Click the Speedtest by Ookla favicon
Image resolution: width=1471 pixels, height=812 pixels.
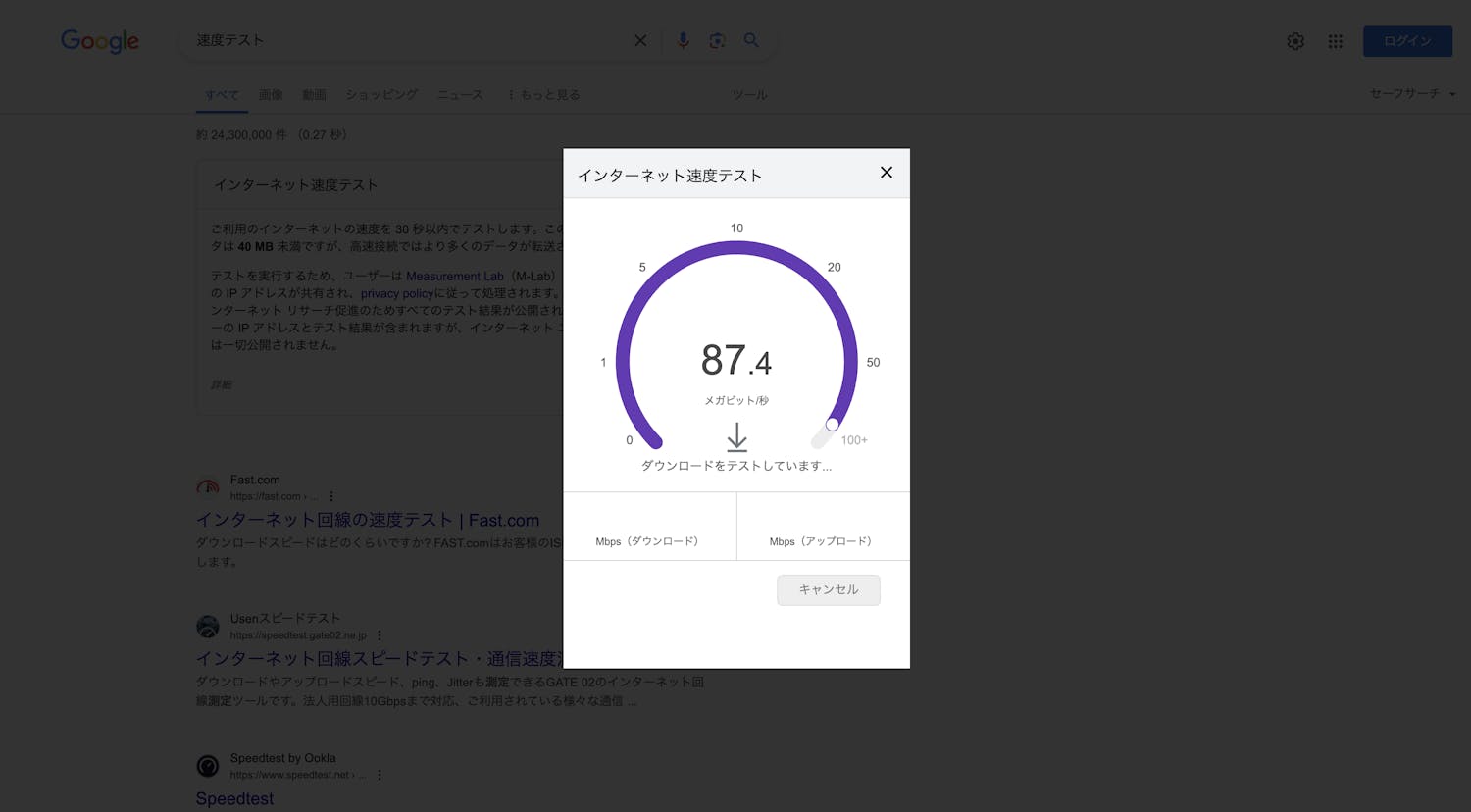(208, 766)
